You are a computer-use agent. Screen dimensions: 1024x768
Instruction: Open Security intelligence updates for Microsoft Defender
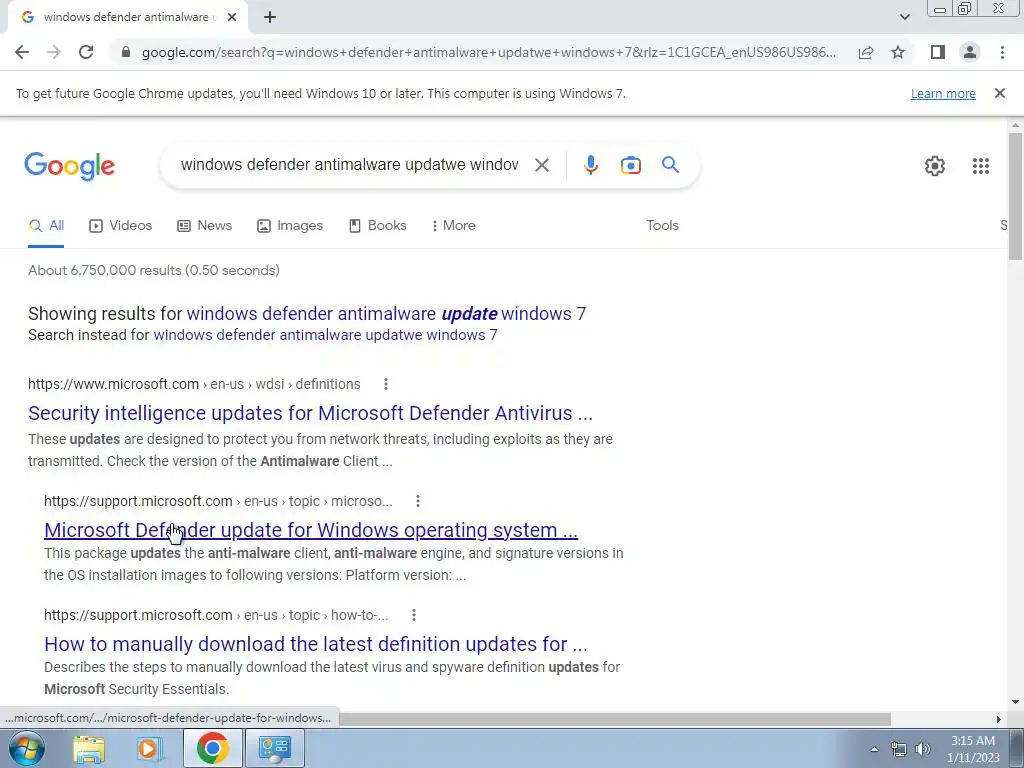[x=310, y=413]
